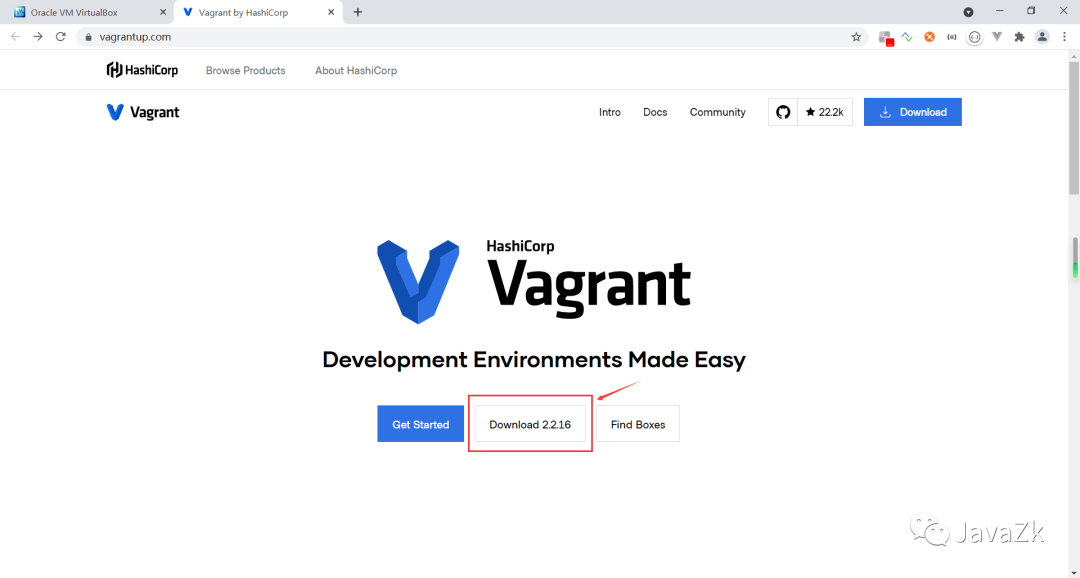
Task: Bookmark this page with the star icon
Action: pyautogui.click(x=856, y=37)
